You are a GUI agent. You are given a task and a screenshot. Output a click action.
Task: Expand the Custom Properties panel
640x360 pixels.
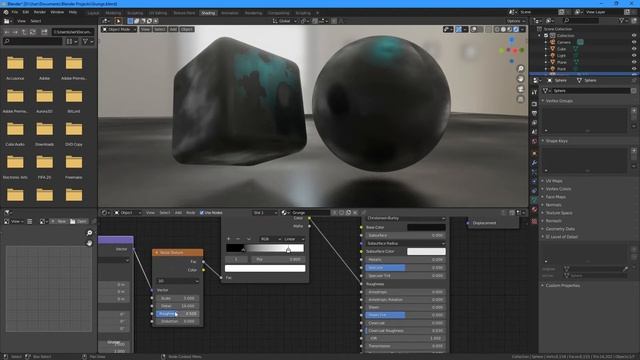click(562, 286)
